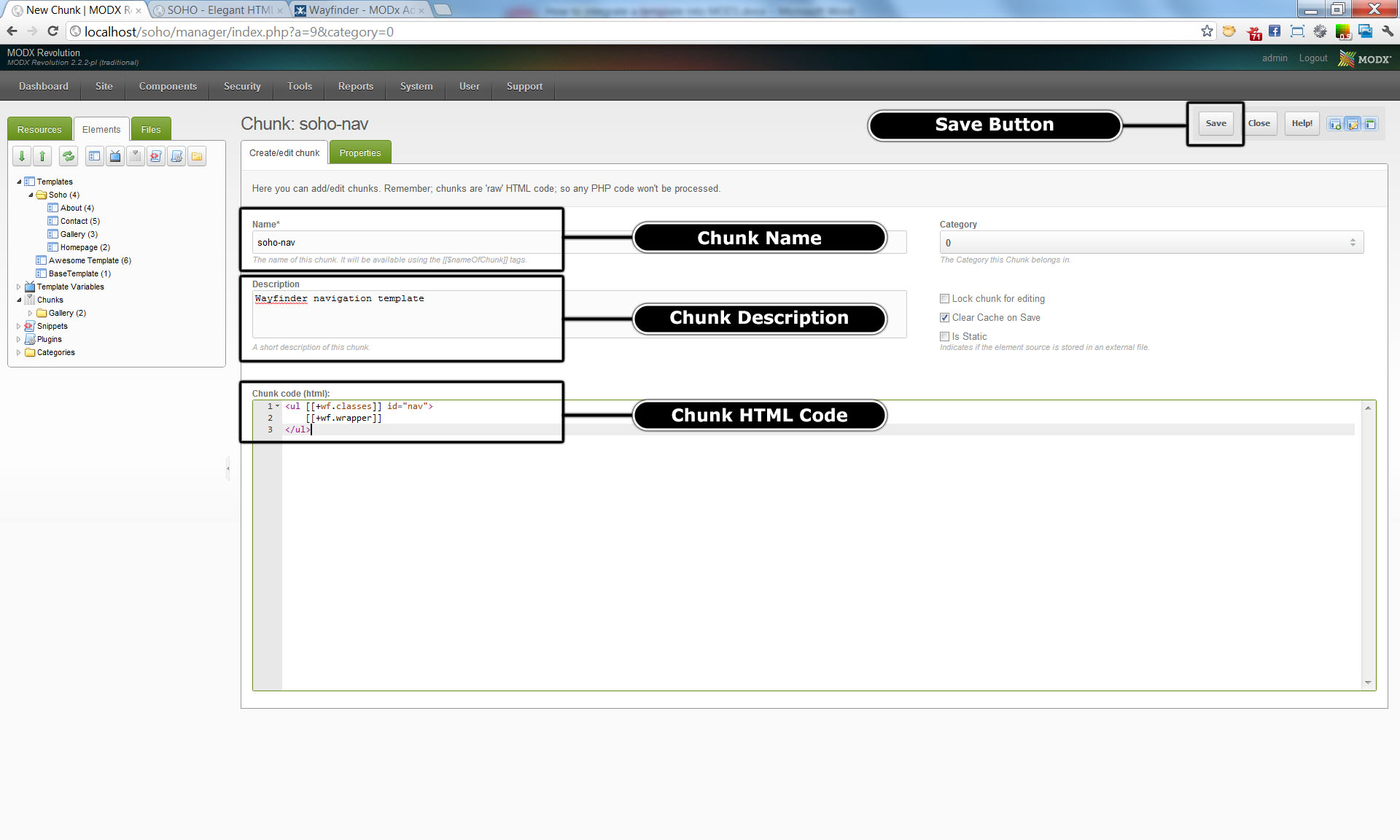Click the expand tree down-arrow icon
Image resolution: width=1400 pixels, height=840 pixels.
pyautogui.click(x=22, y=156)
